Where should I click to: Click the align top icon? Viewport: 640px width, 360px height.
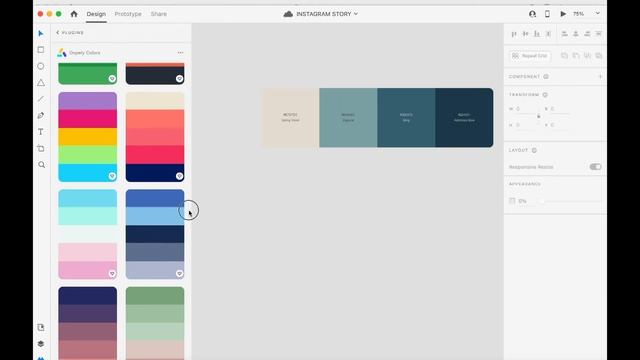(x=514, y=34)
